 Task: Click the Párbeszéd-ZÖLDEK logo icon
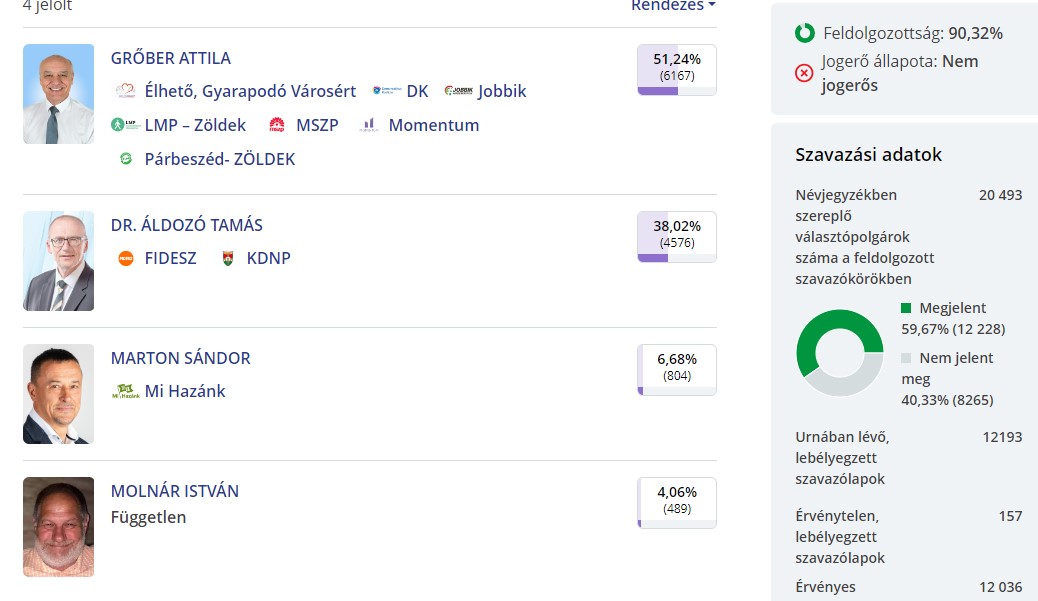coord(126,159)
